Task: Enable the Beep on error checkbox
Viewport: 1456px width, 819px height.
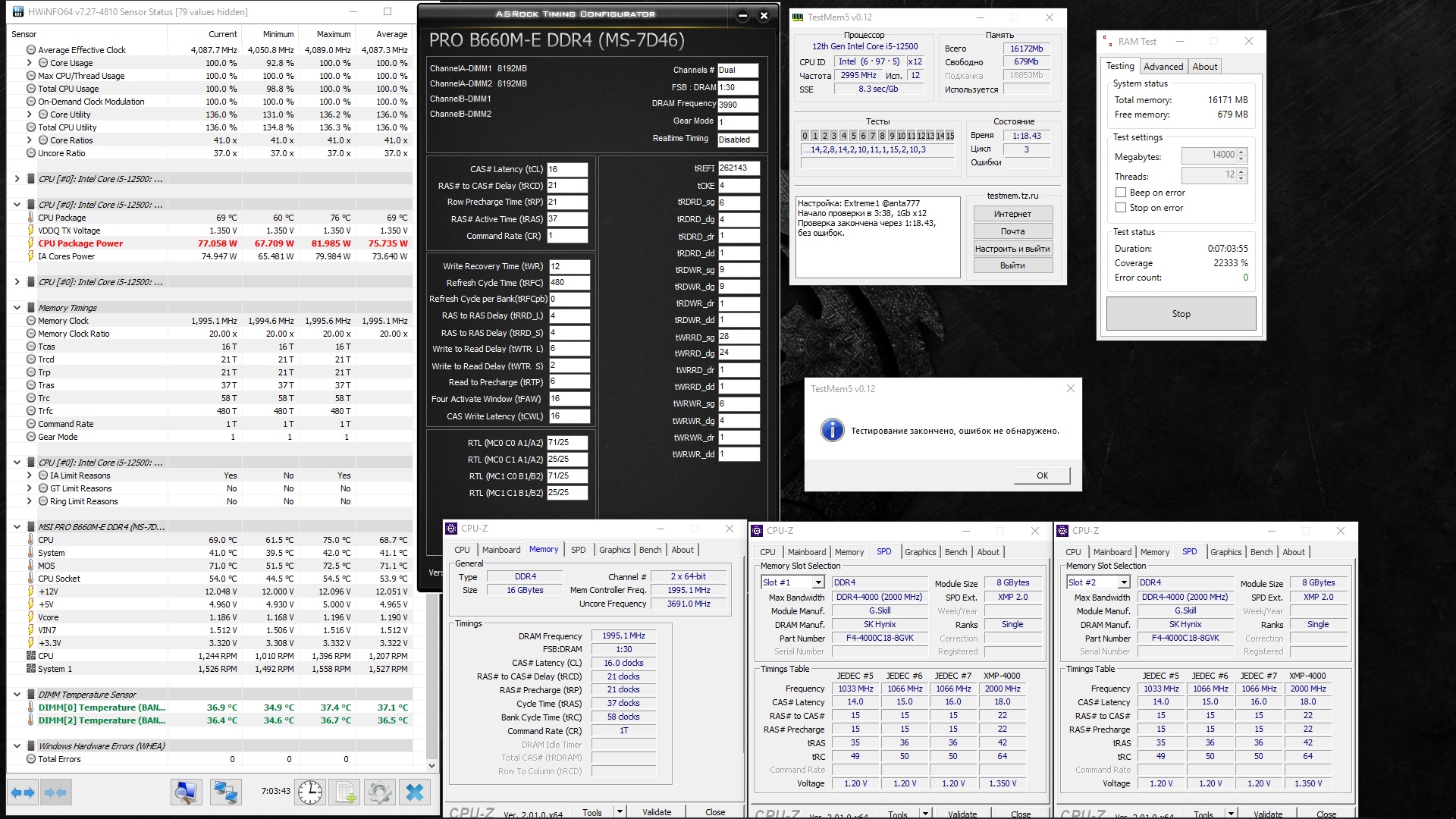Action: coord(1121,193)
